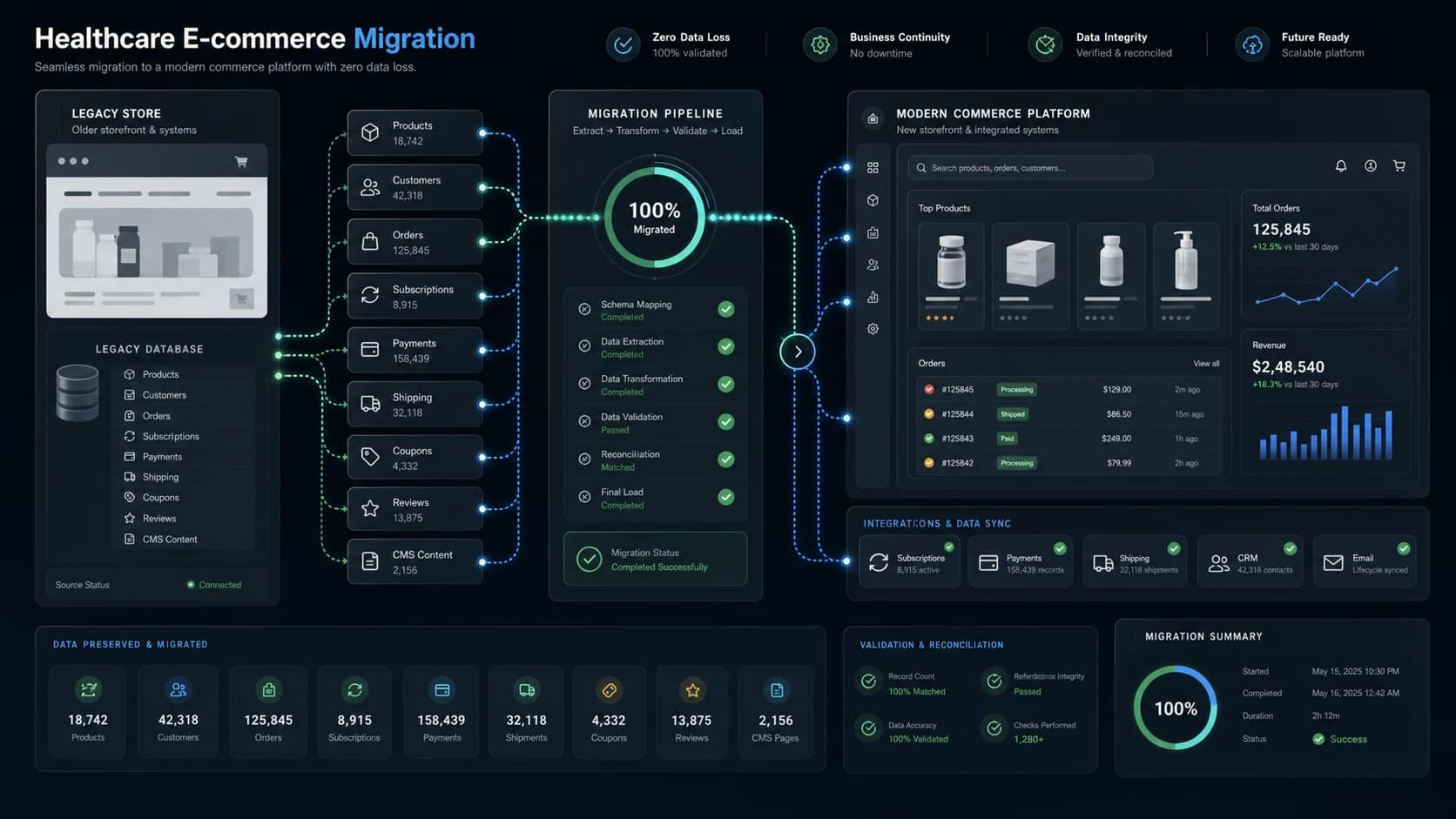
Task: Select Subscriptions in legacy database list
Action: click(184, 436)
